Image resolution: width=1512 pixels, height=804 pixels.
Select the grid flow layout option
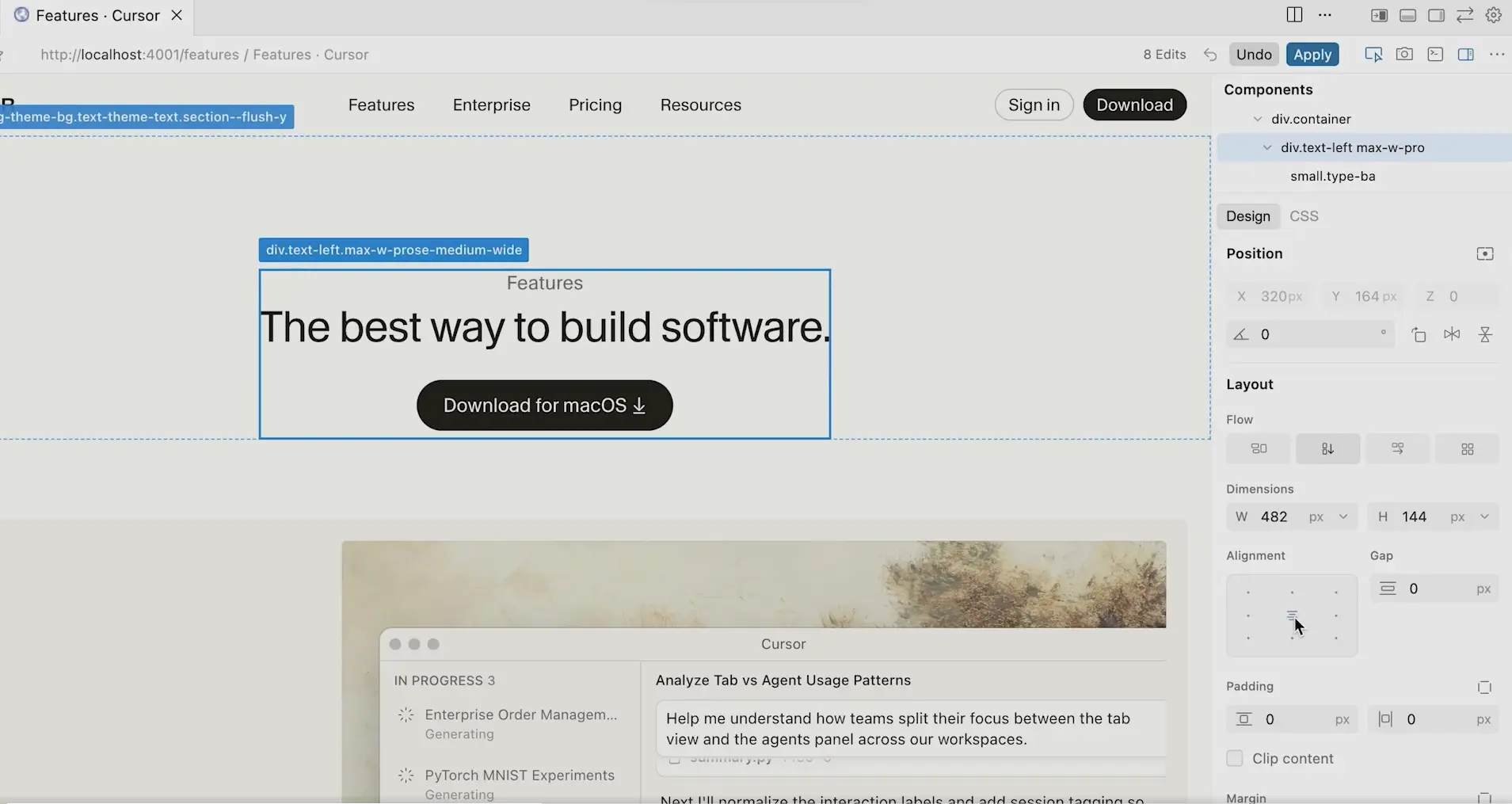click(1467, 449)
